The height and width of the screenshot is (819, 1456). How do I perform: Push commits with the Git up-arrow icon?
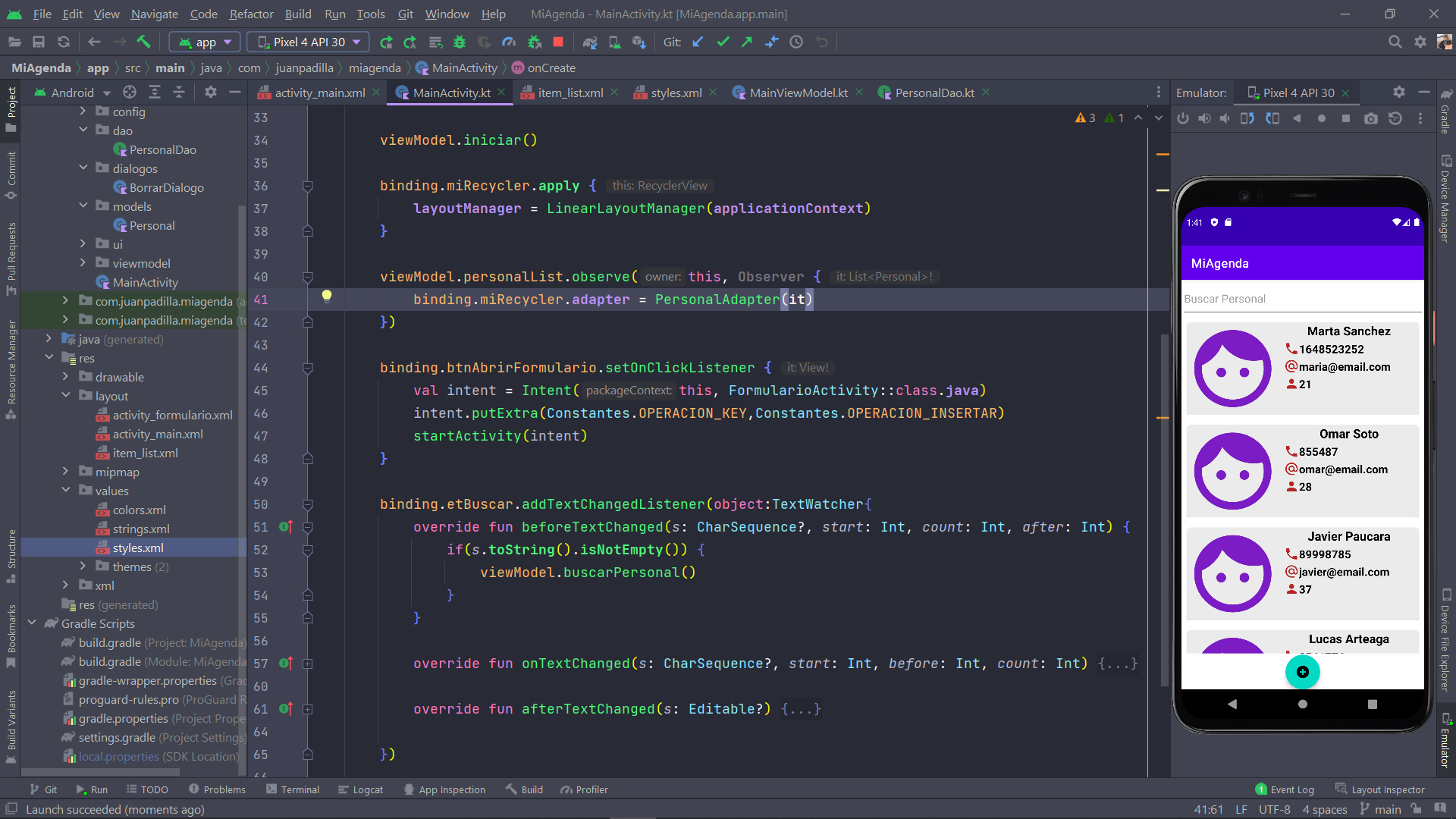tap(747, 42)
